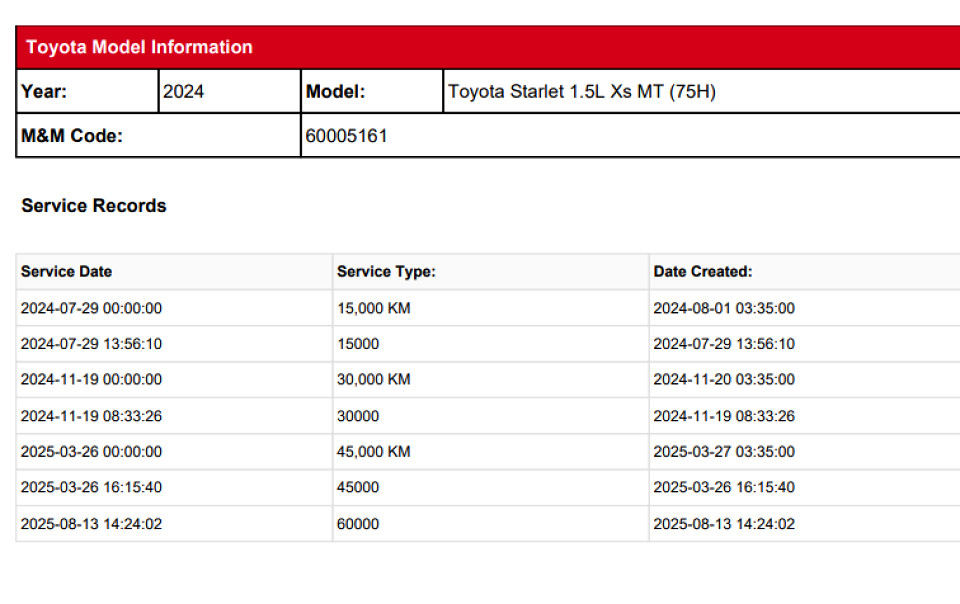The width and height of the screenshot is (960, 604).
Task: Click the year value 2024
Action: [x=184, y=92]
